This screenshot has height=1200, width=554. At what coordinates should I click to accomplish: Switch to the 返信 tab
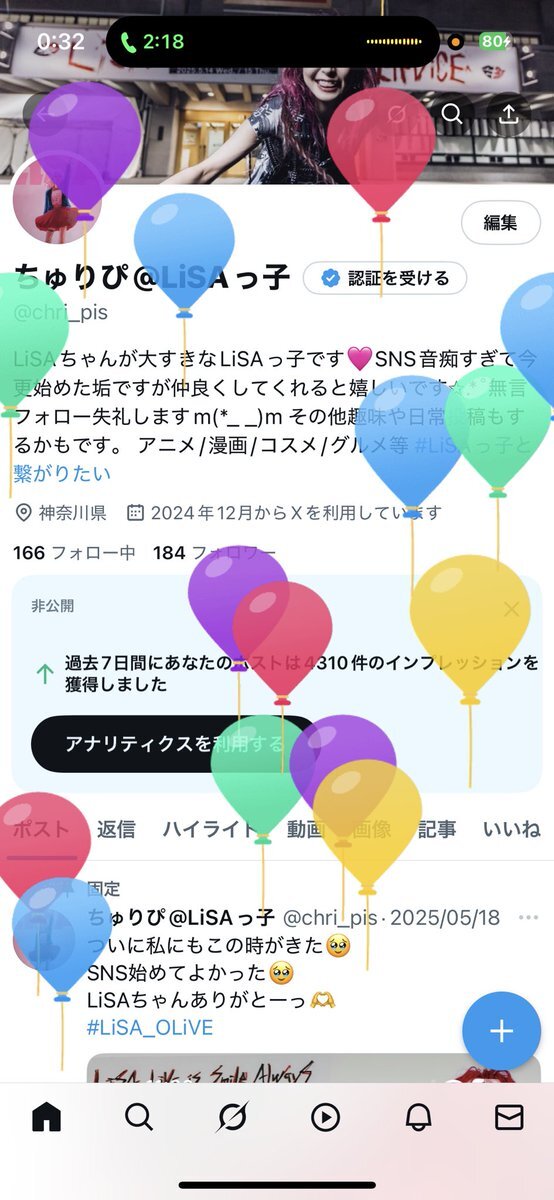(116, 828)
